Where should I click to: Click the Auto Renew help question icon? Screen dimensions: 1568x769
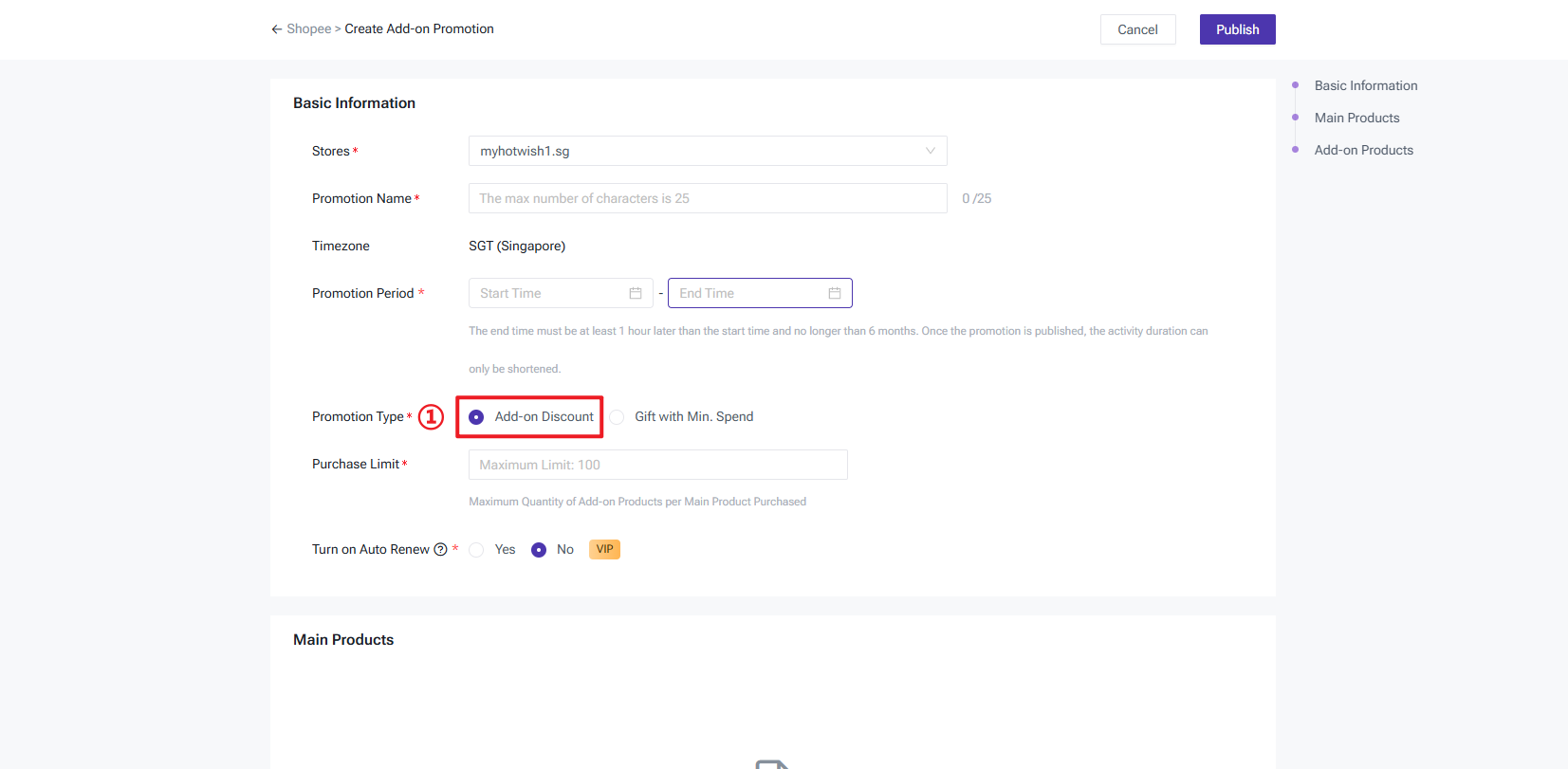click(x=440, y=550)
